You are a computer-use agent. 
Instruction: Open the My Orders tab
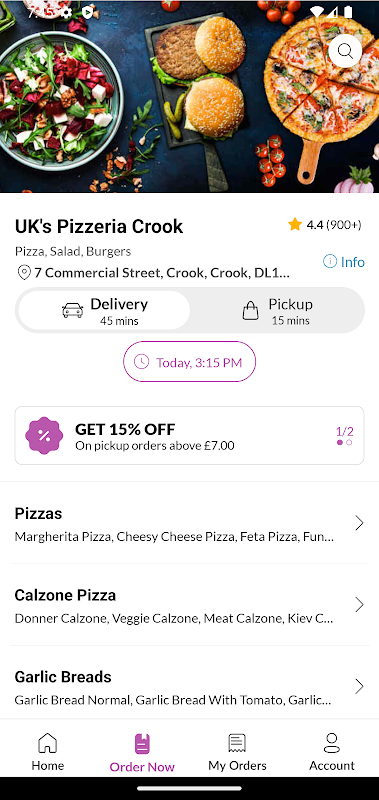point(237,752)
